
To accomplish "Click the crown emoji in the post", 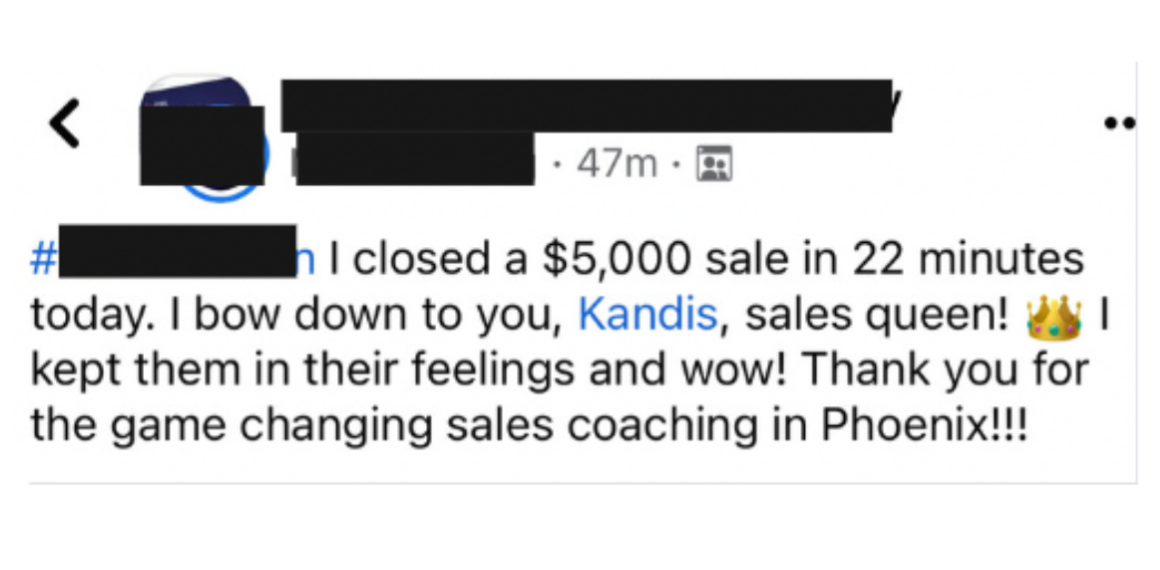I will 1054,318.
